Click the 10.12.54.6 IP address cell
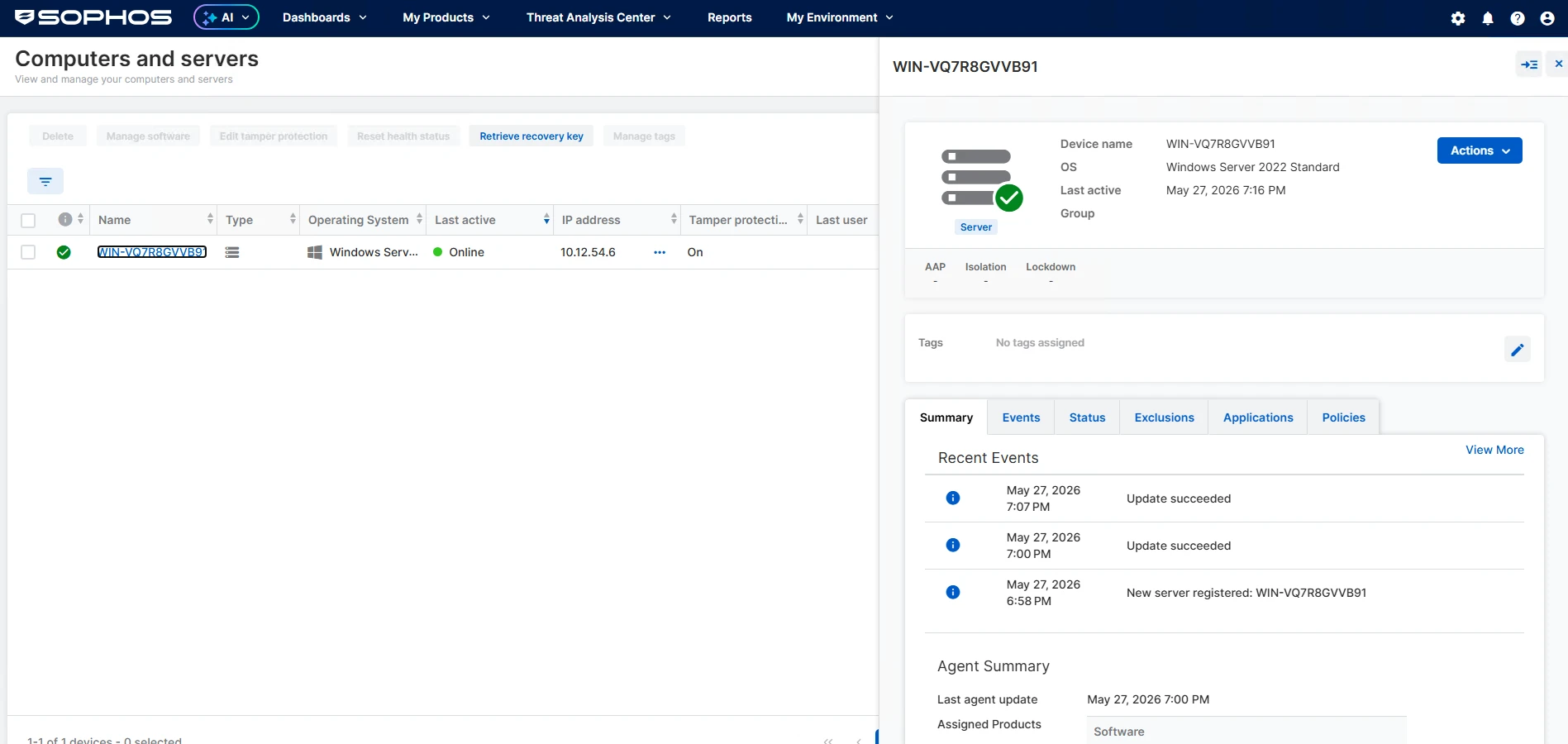This screenshot has width=1568, height=744. point(588,252)
